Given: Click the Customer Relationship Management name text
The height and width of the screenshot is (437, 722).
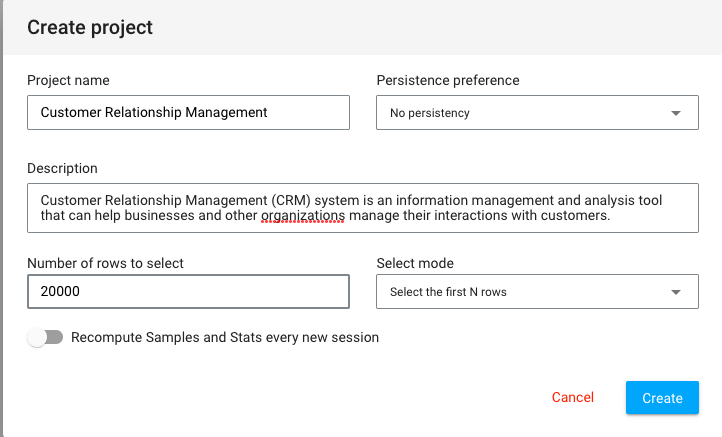Looking at the screenshot, I should pos(154,113).
